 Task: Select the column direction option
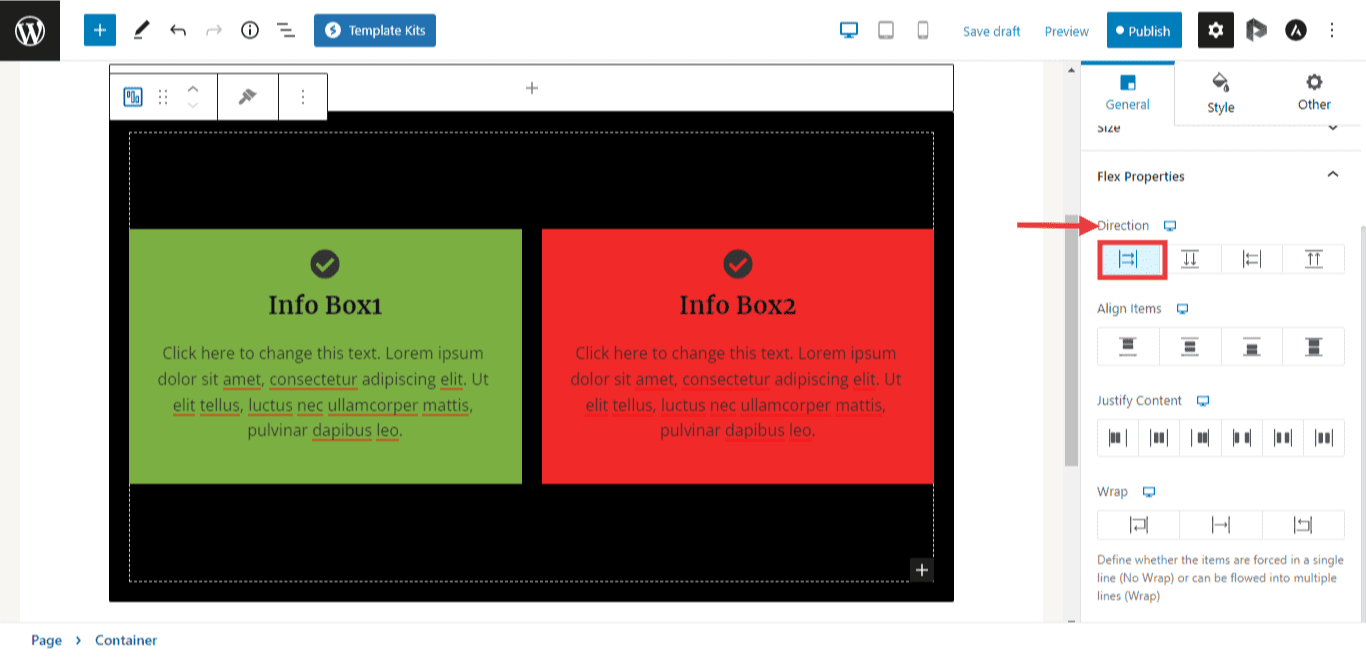(x=1190, y=259)
